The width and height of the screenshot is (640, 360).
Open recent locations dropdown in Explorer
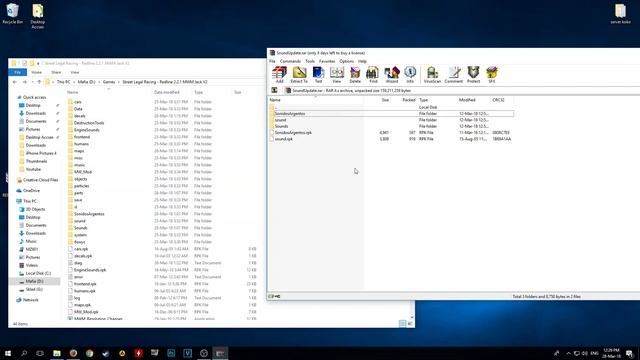click(32, 82)
